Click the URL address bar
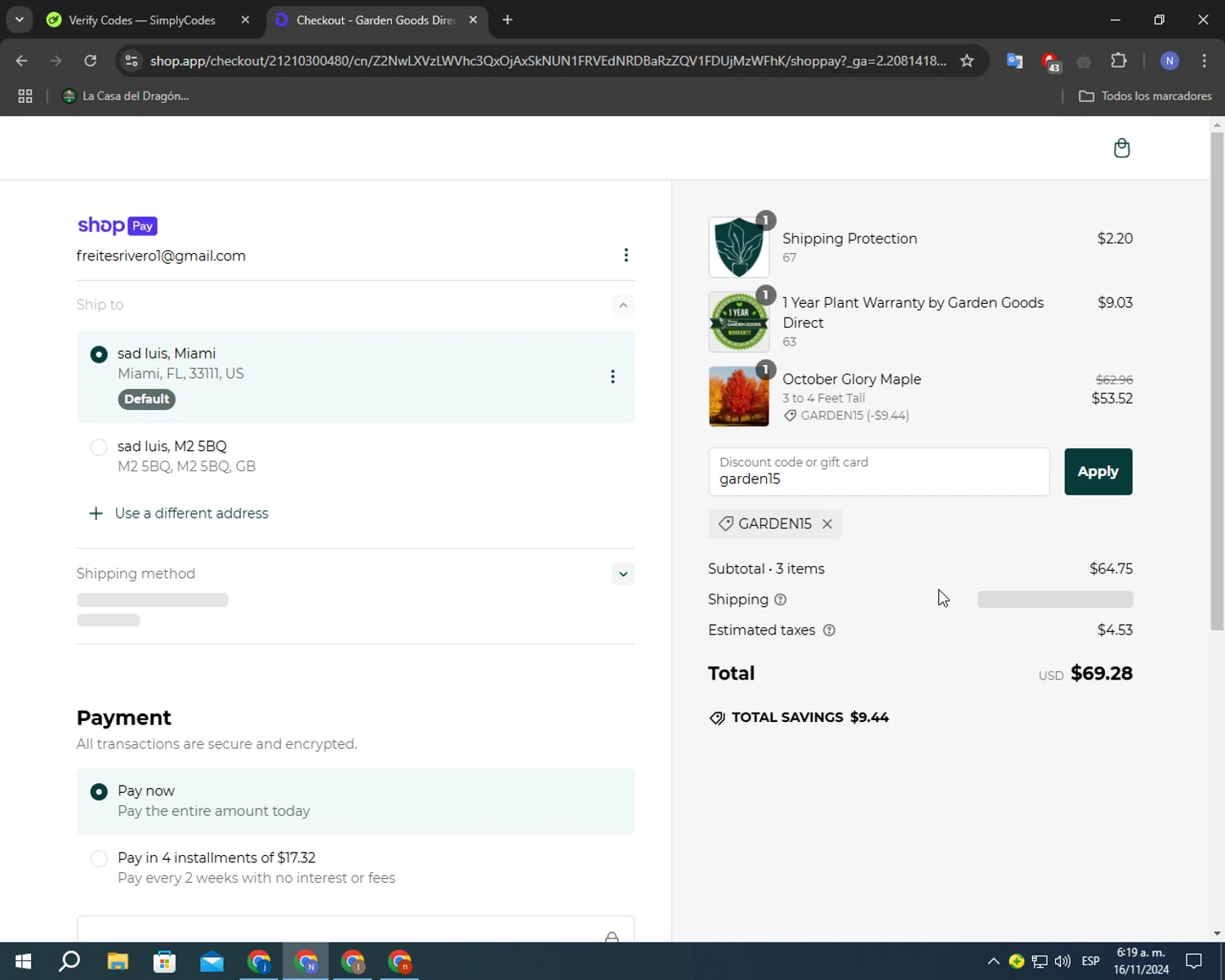This screenshot has width=1225, height=980. [547, 60]
